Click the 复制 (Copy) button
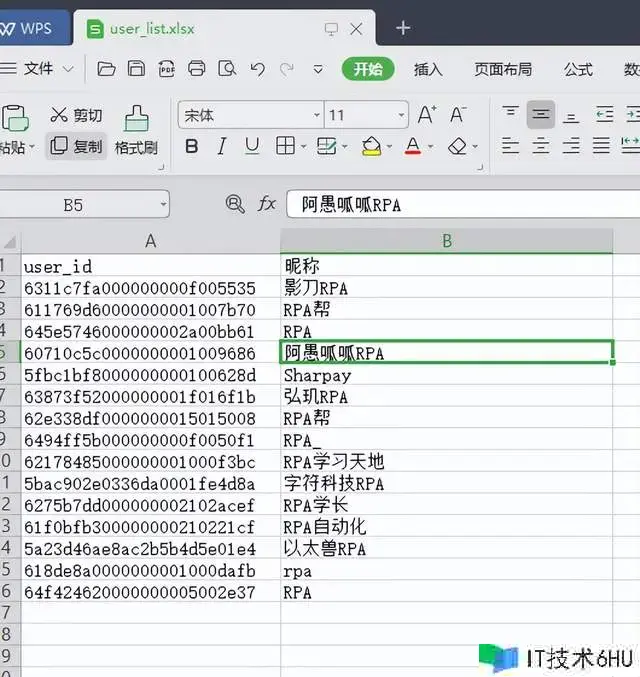The width and height of the screenshot is (640, 677). 77,147
